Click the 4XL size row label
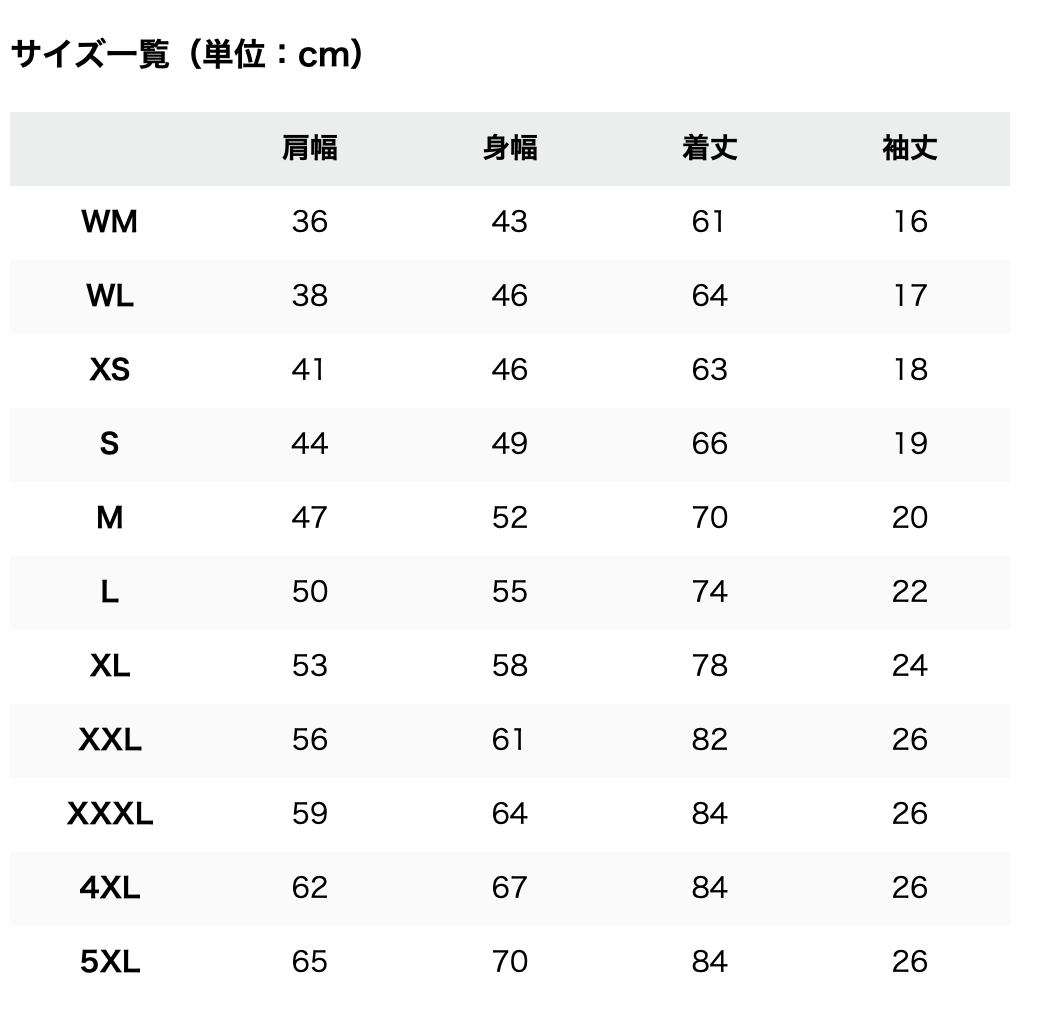The image size is (1038, 1016). (110, 888)
